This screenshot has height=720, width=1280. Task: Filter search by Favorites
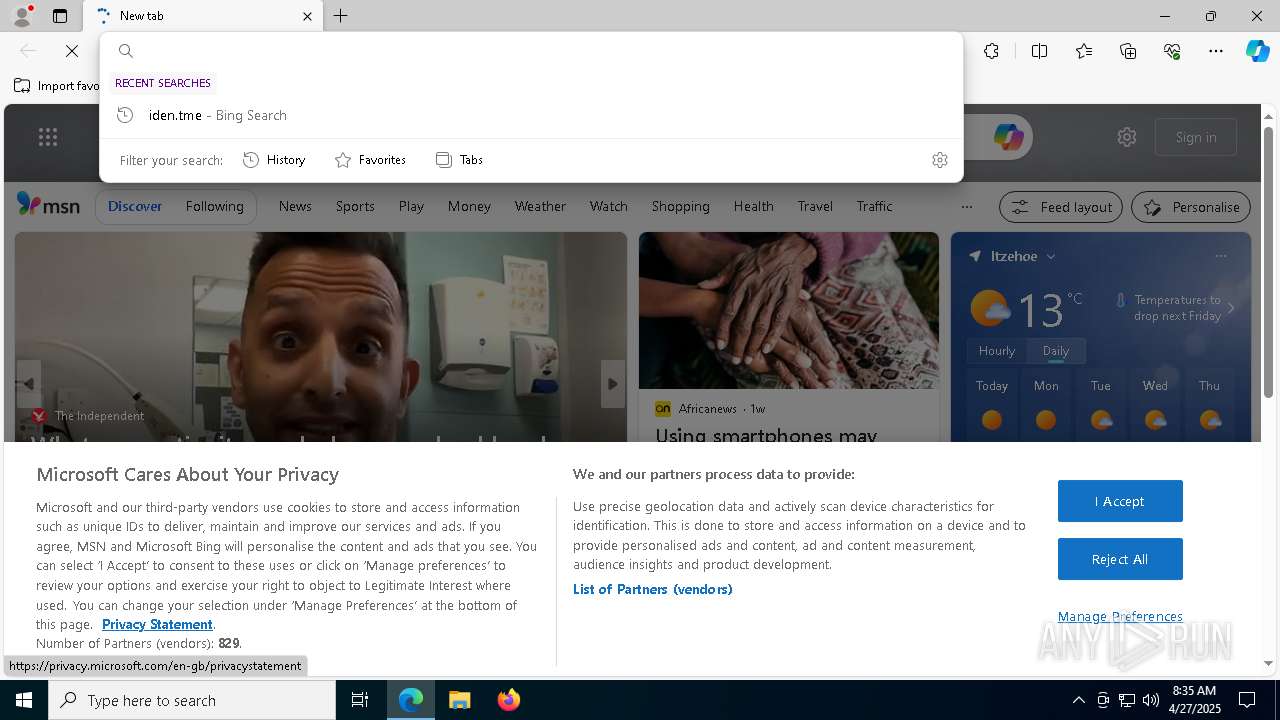pos(370,160)
